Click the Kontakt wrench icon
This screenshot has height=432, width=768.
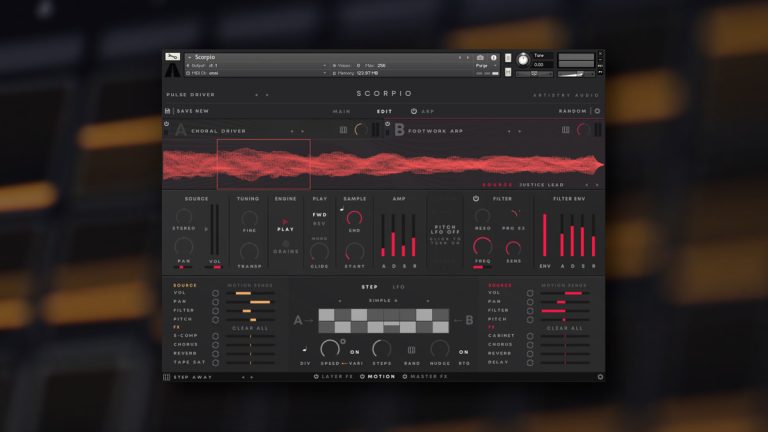click(172, 56)
